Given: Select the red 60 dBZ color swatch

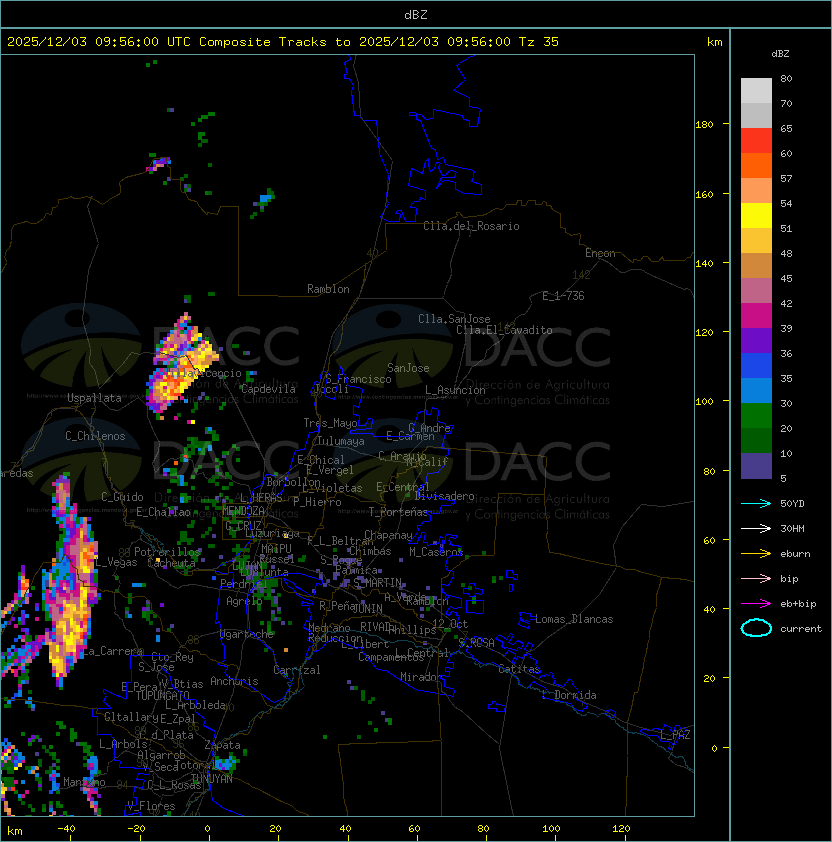Looking at the screenshot, I should (756, 141).
